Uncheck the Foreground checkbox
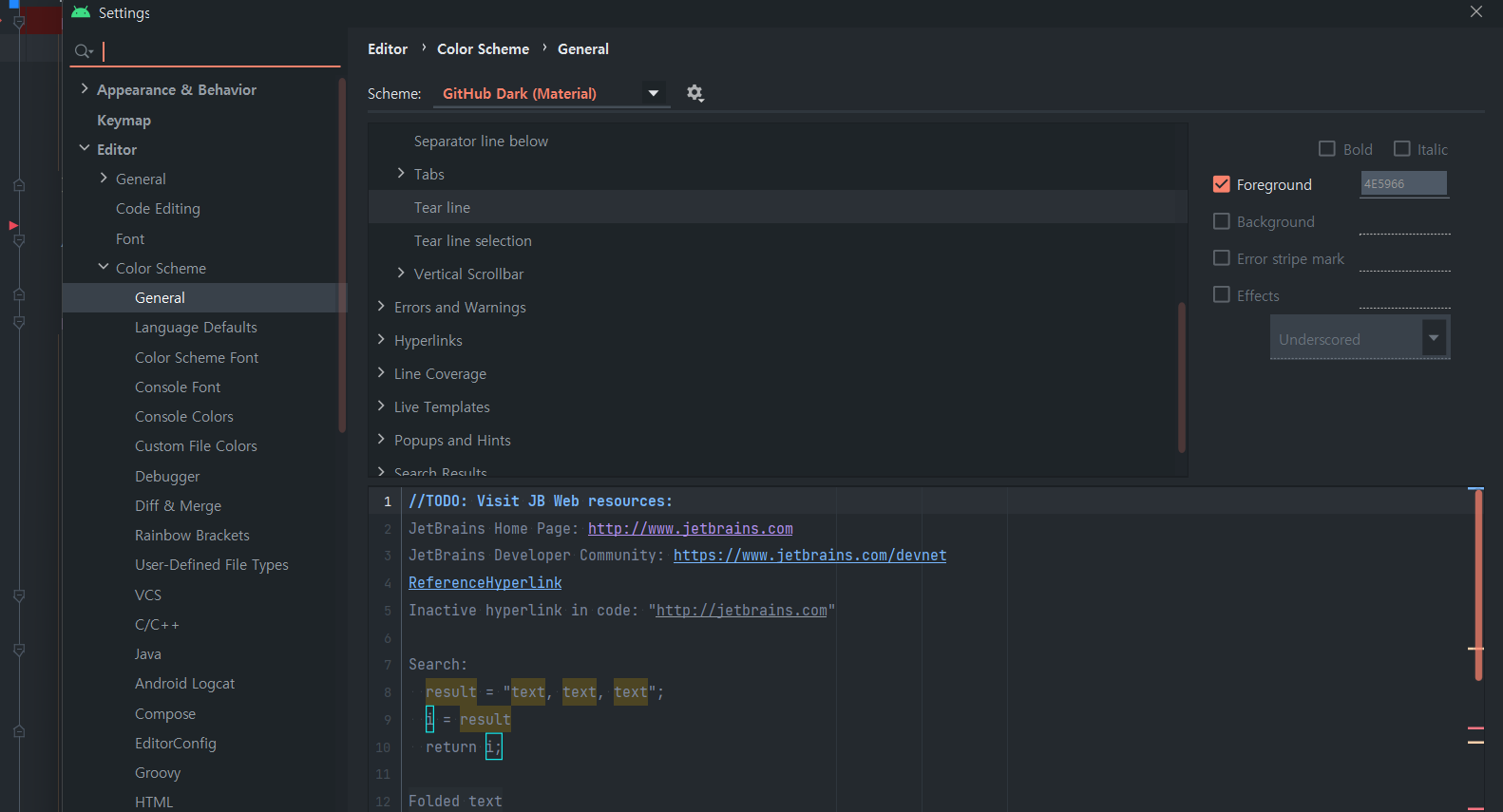This screenshot has width=1503, height=812. [x=1222, y=184]
